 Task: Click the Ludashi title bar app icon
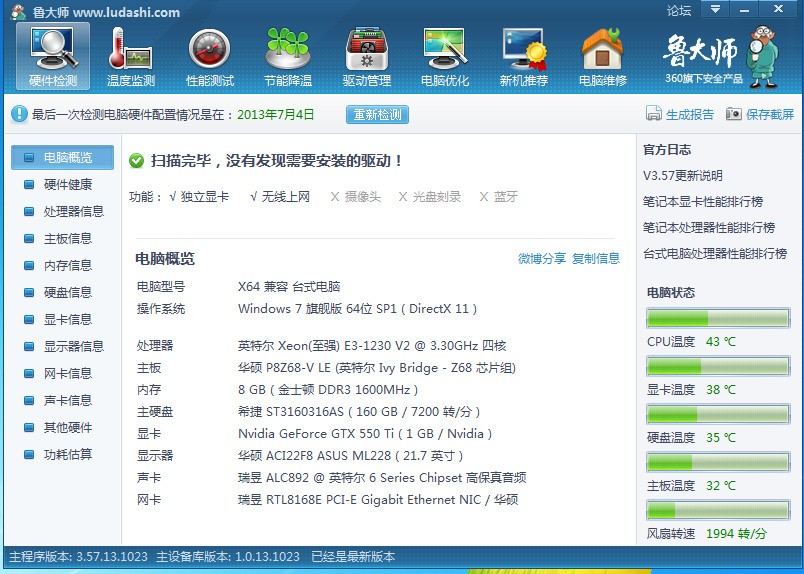(x=18, y=12)
